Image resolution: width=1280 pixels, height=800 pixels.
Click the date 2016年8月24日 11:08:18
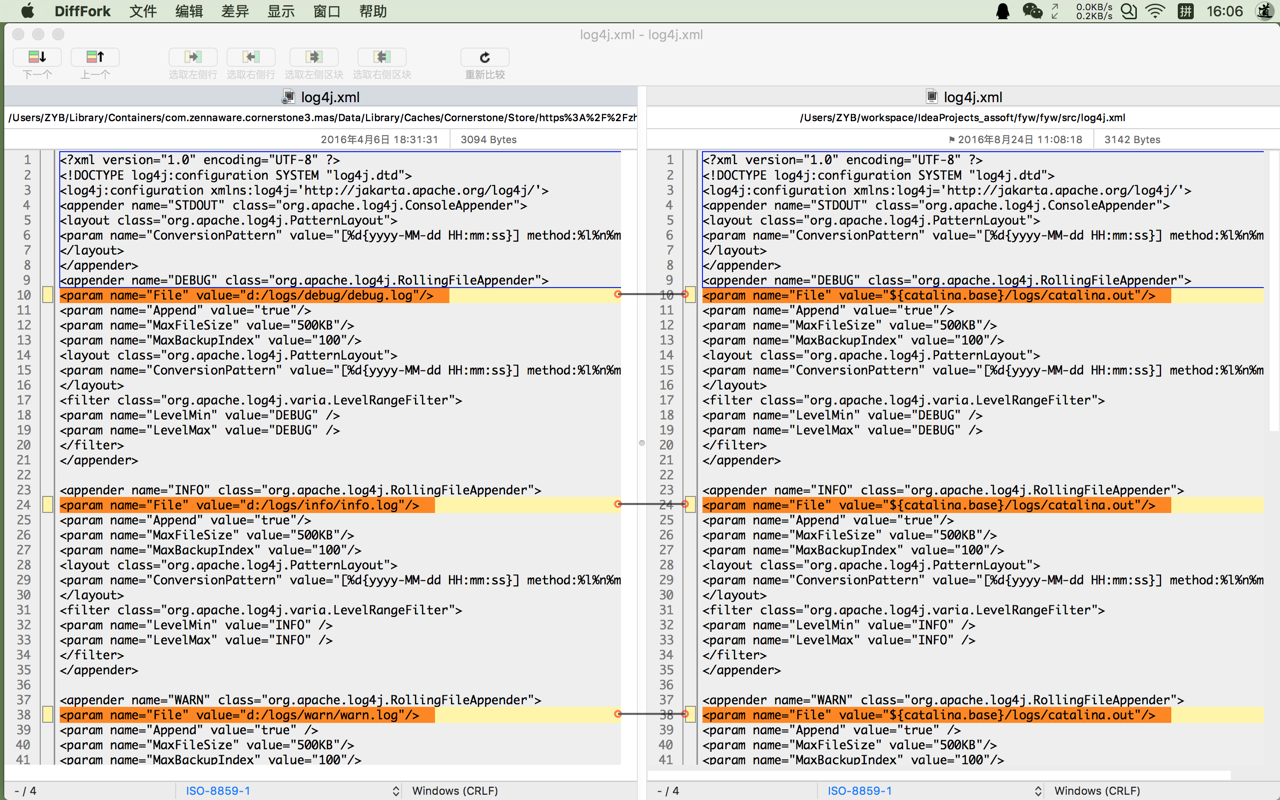[x=1020, y=140]
